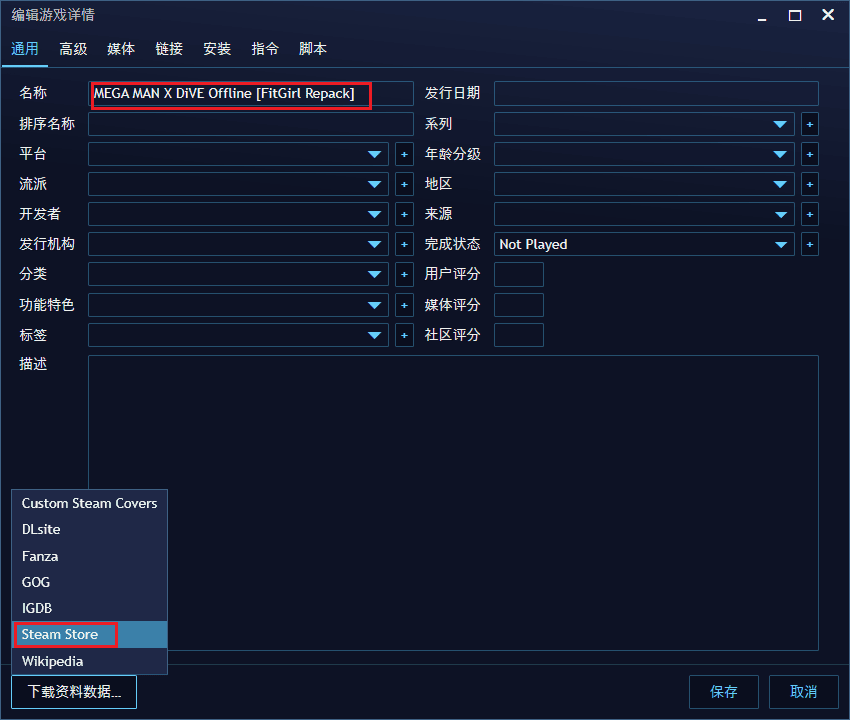
Task: Add a category via 分类 plus icon
Action: tap(404, 274)
